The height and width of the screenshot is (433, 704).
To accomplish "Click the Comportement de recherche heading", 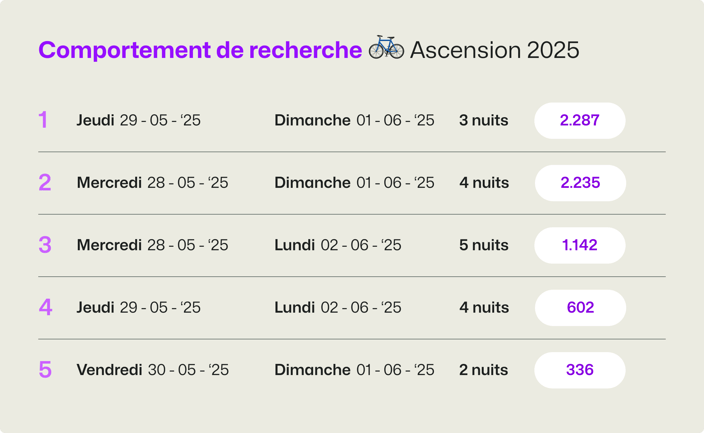I will (x=200, y=50).
